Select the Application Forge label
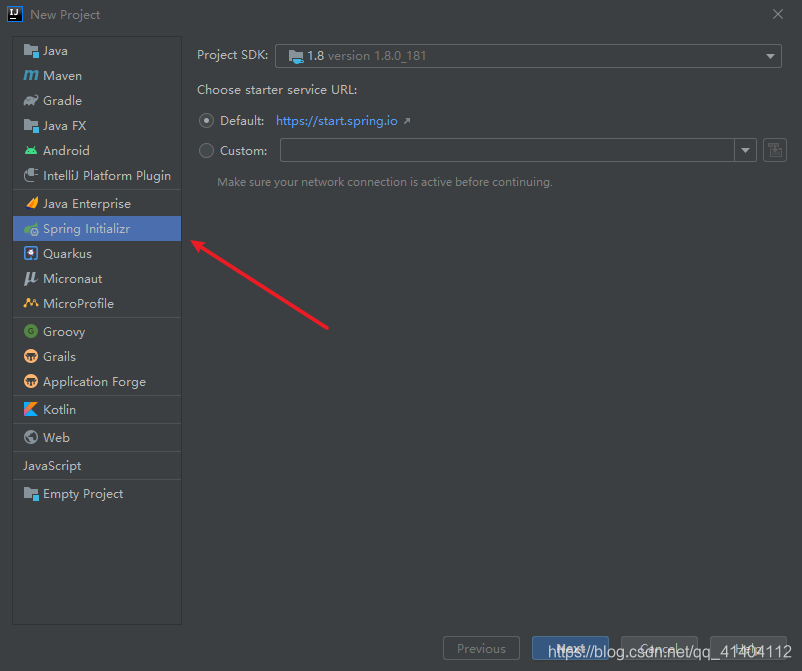The image size is (802, 671). coord(94,382)
